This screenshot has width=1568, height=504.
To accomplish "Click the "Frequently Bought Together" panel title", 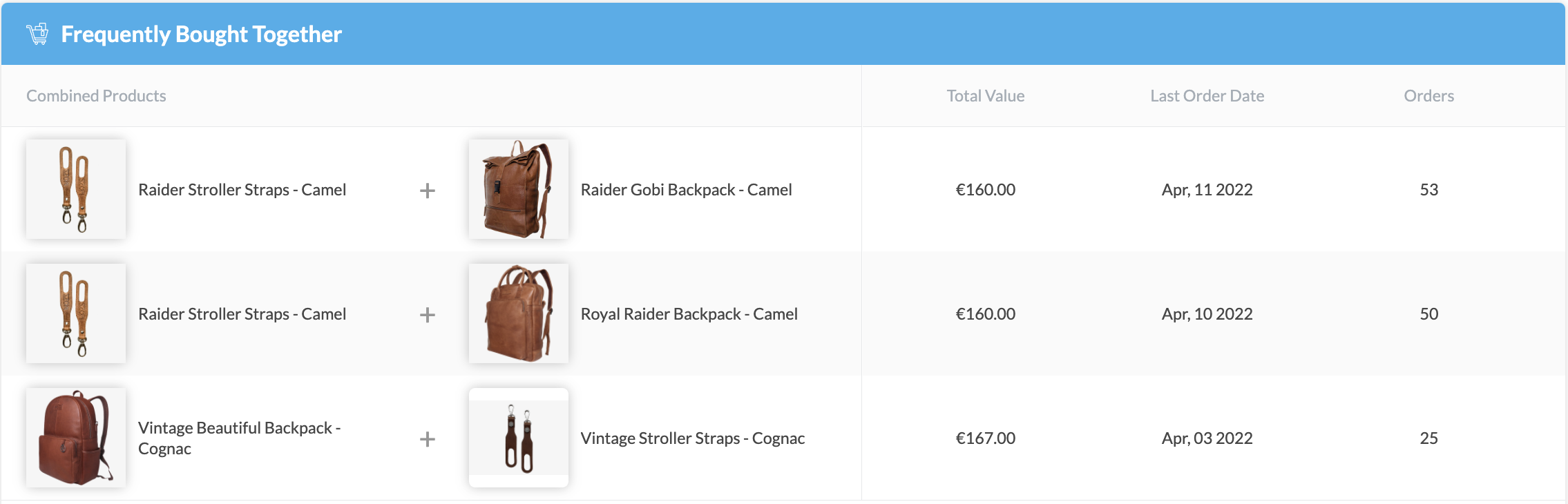I will 201,34.
